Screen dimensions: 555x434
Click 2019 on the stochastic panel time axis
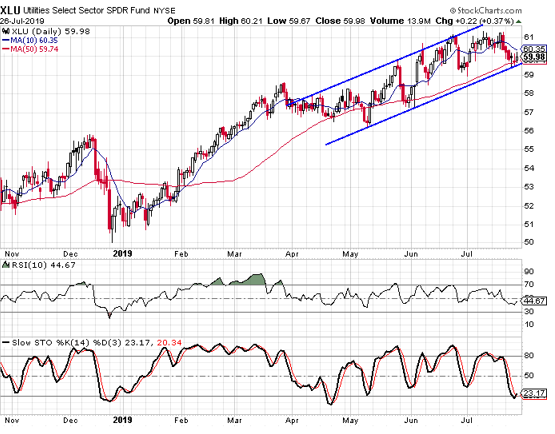click(x=122, y=420)
